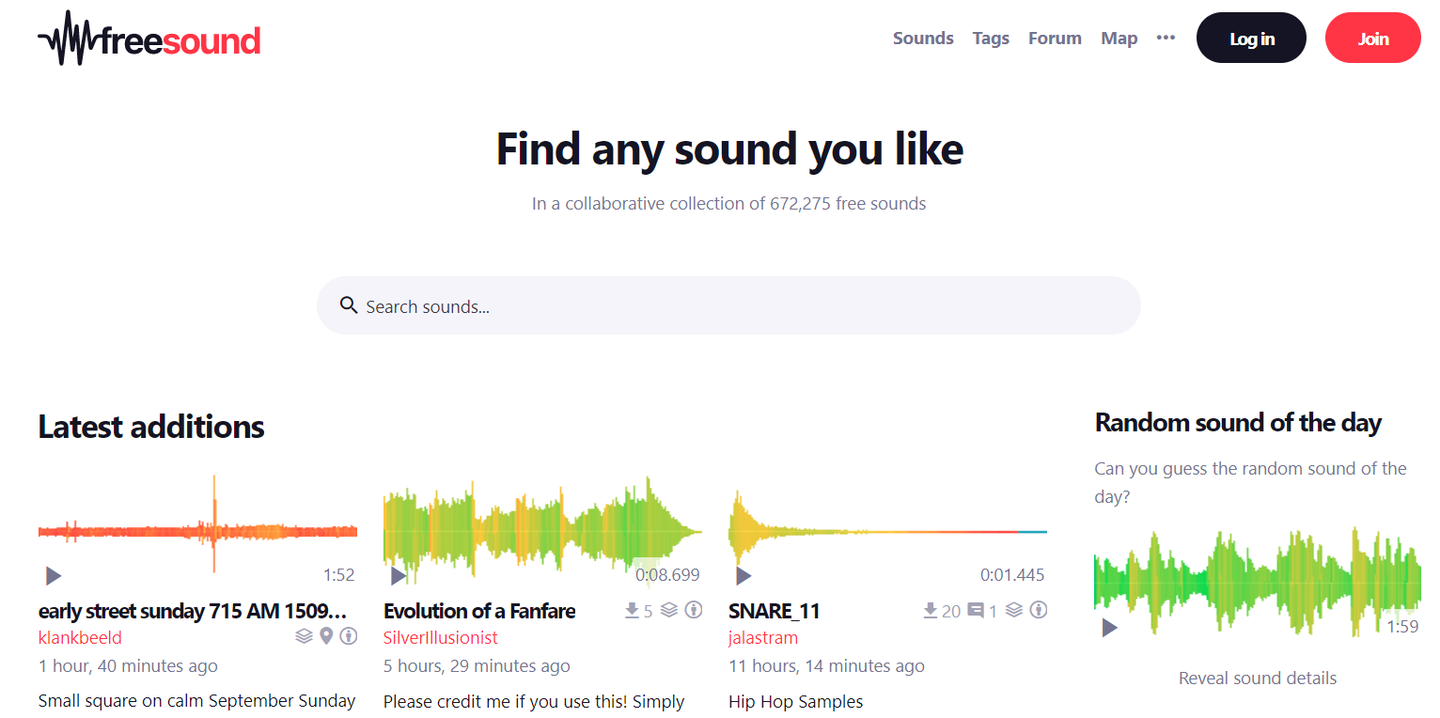Image resolution: width=1440 pixels, height=718 pixels.
Task: Play the early street sunday sound
Action: pyautogui.click(x=54, y=576)
